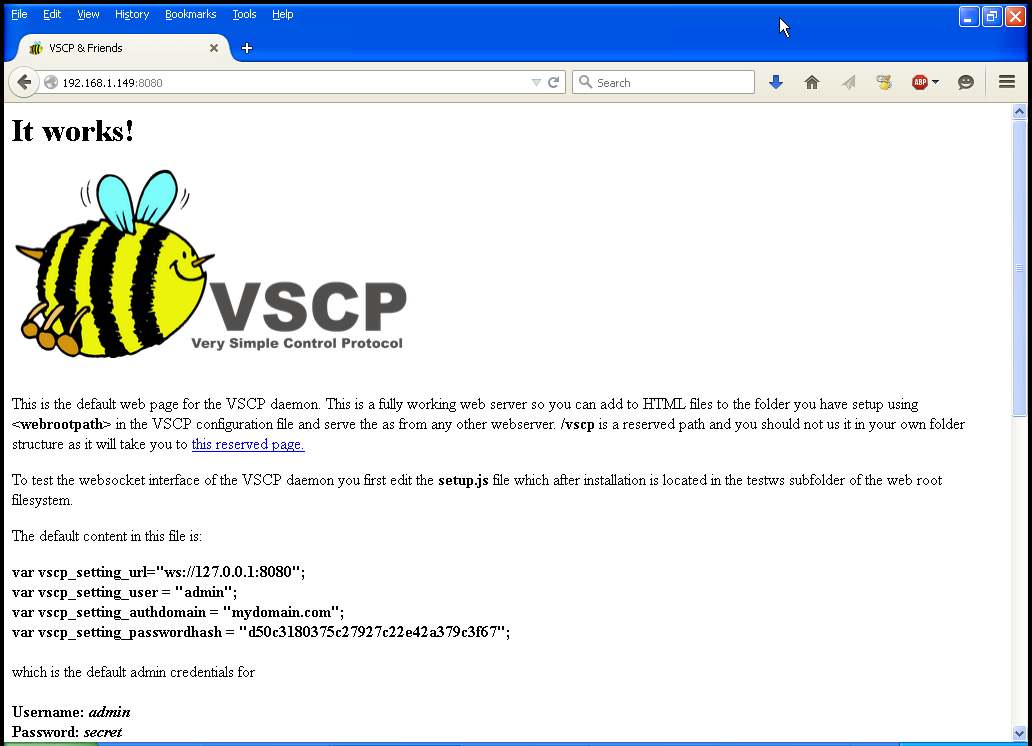This screenshot has width=1032, height=746.
Task: Open the History menu
Action: click(132, 14)
